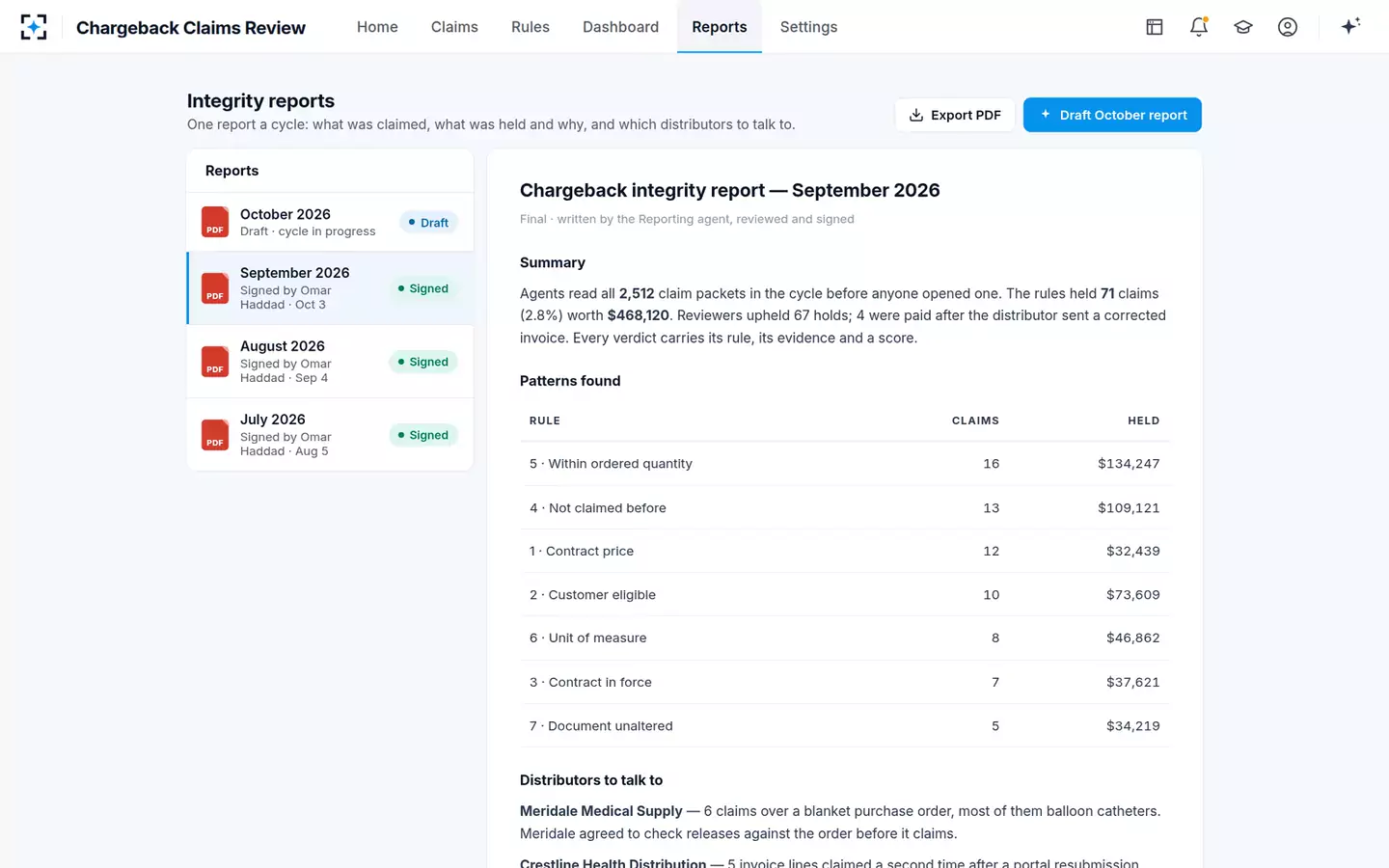Click the $37,621 held amount
This screenshot has width=1389, height=868.
[x=1133, y=682]
